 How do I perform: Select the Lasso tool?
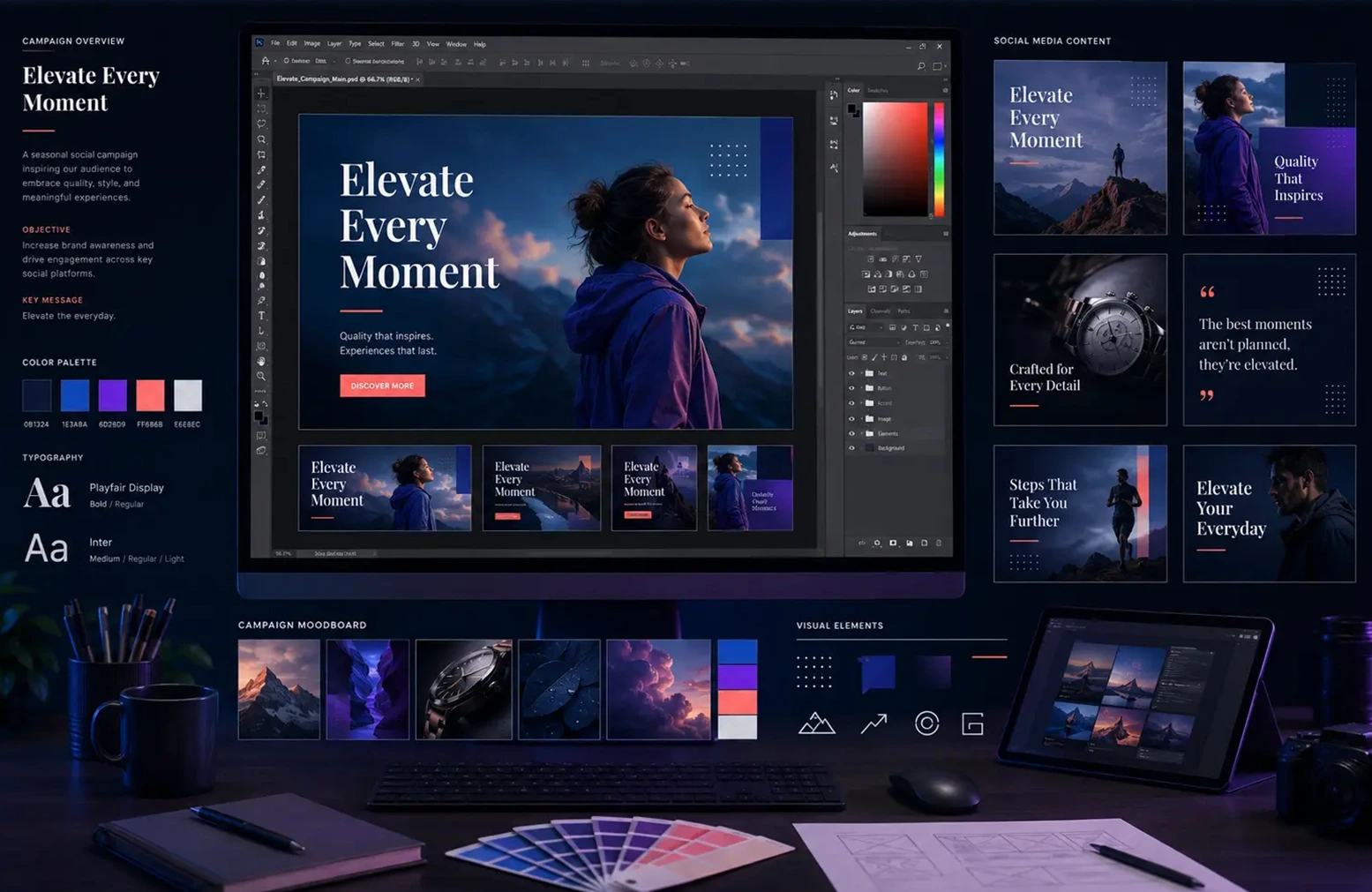click(261, 124)
